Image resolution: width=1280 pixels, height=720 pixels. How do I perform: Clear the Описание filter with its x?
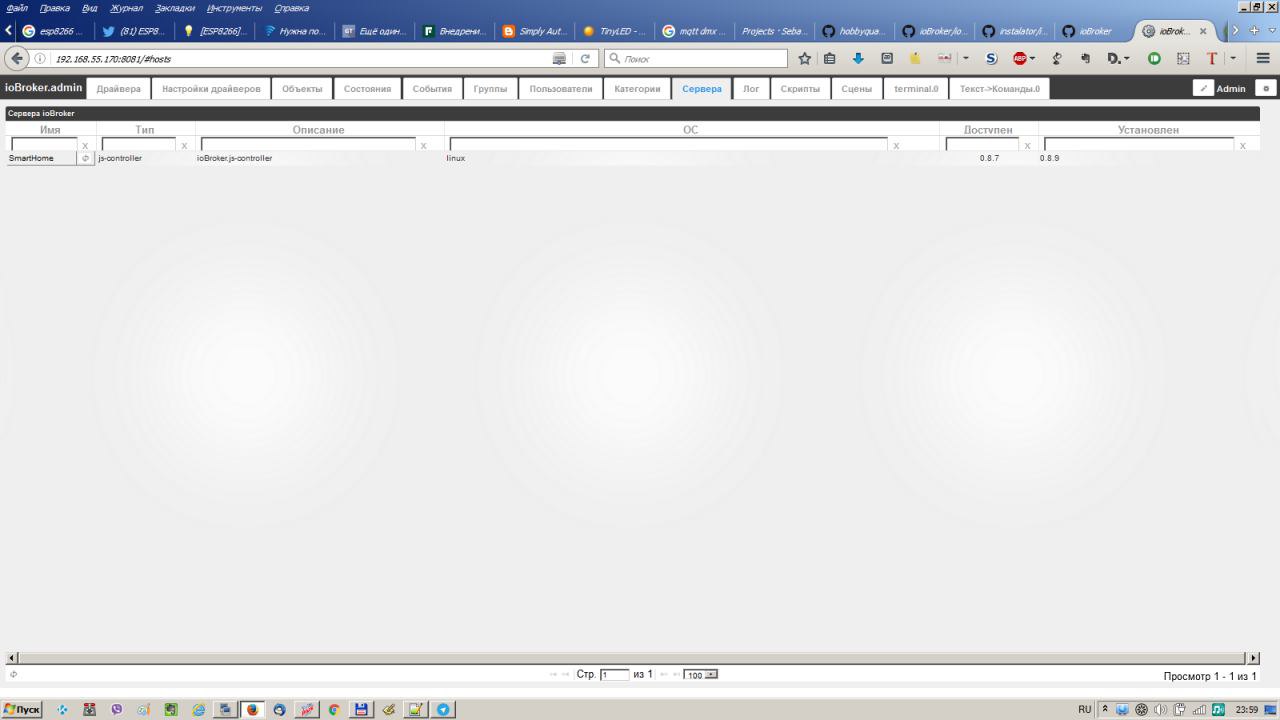(x=423, y=146)
